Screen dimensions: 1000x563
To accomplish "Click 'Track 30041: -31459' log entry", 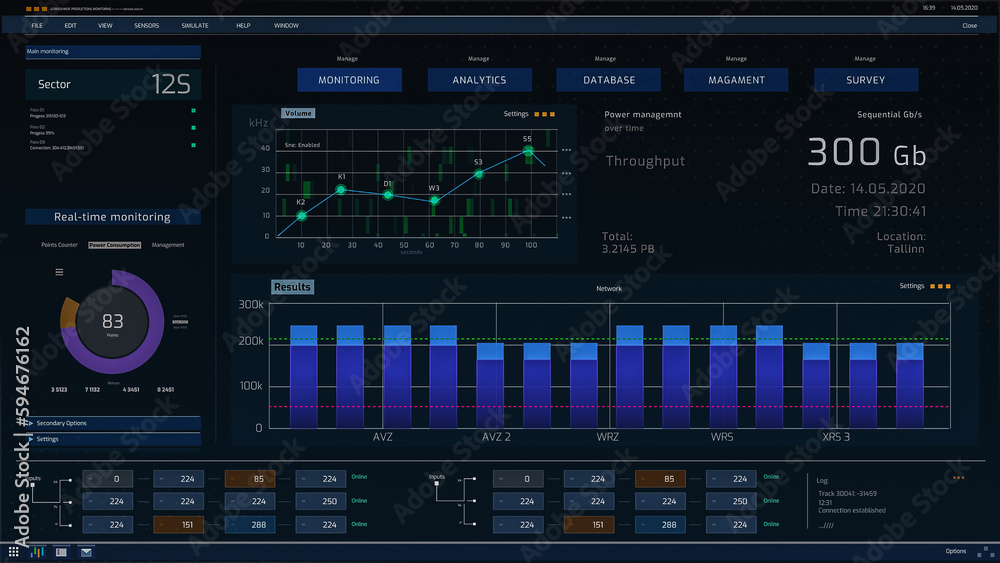I will point(848,494).
